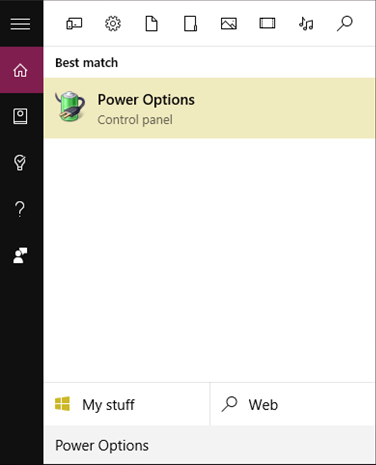The width and height of the screenshot is (376, 465).
Task: Filter search results by Documents
Action: coord(151,24)
